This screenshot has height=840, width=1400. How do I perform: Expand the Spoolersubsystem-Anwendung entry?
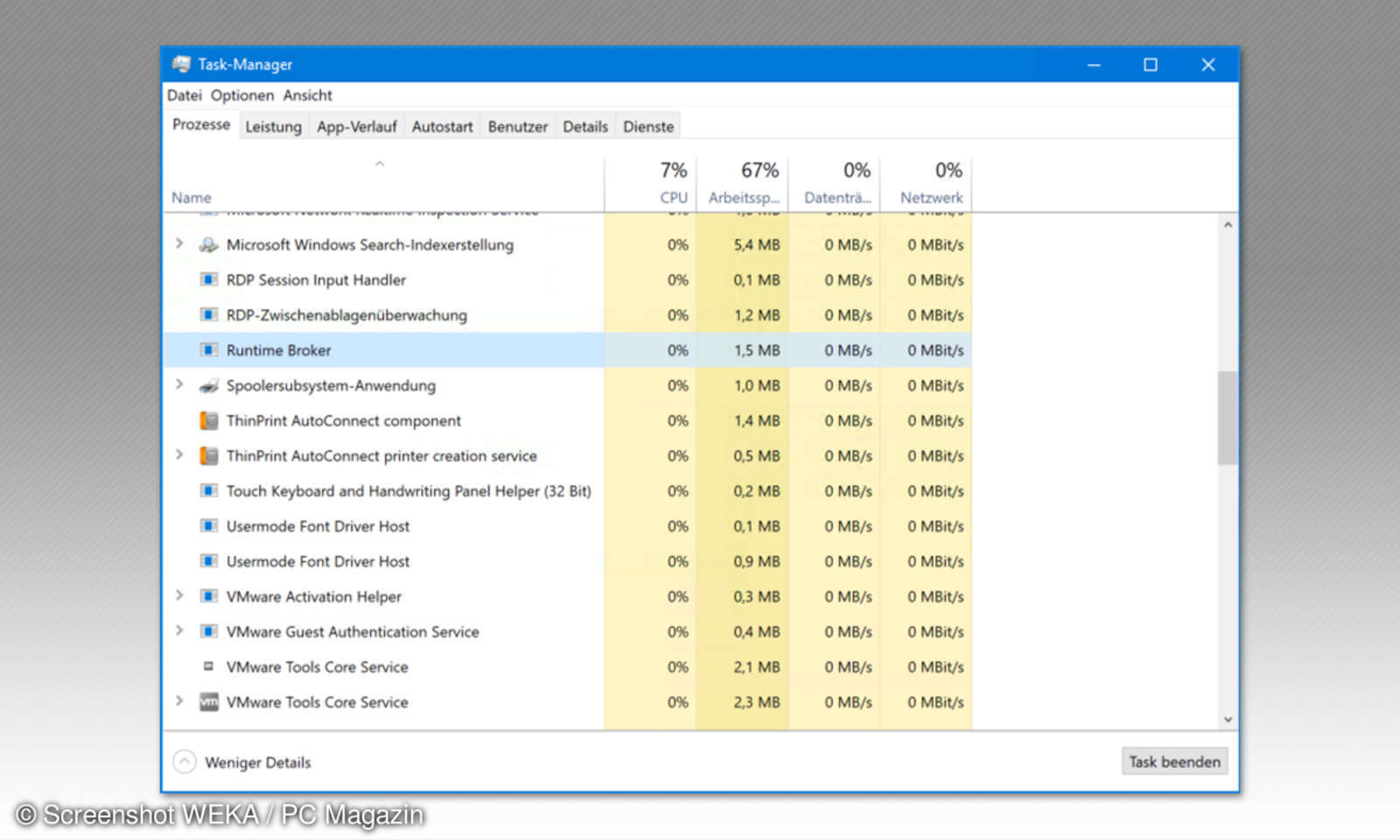click(179, 385)
